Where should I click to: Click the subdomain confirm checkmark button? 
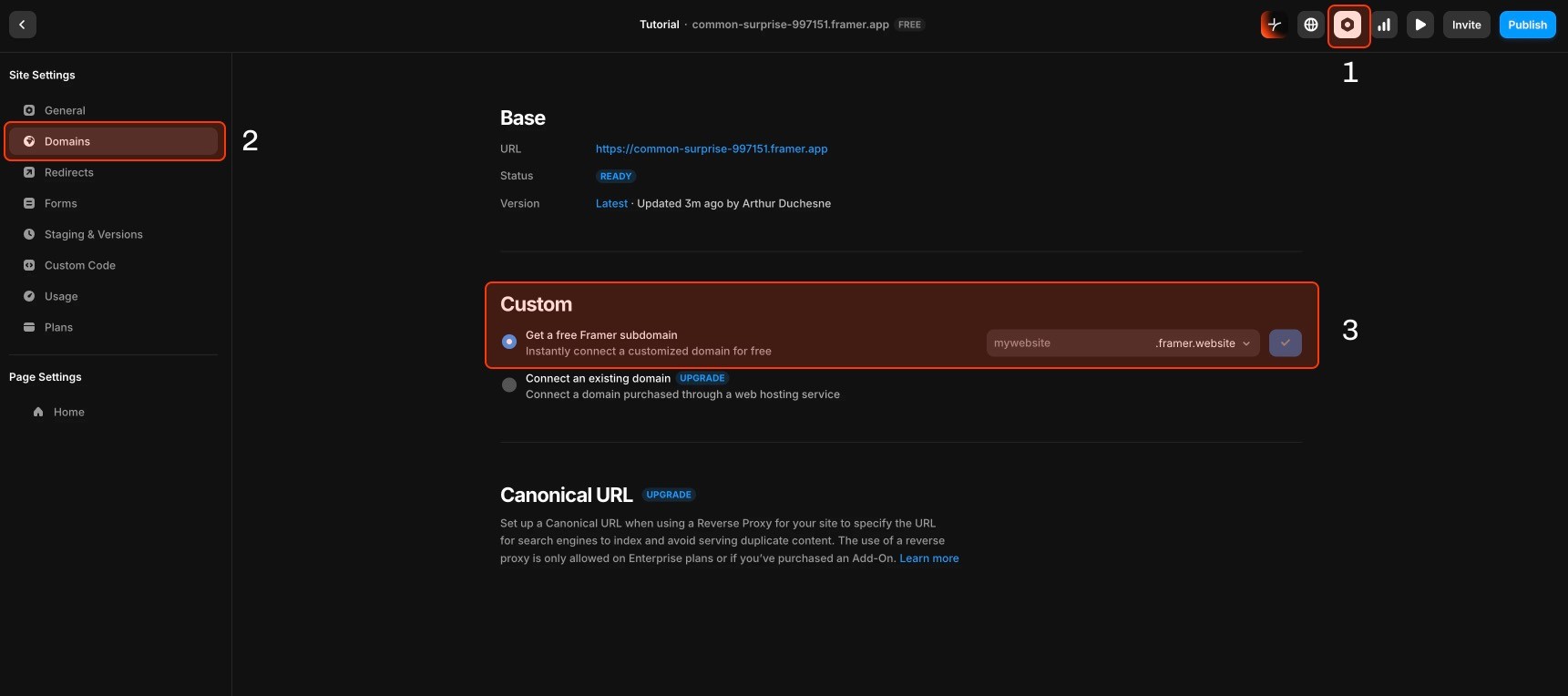click(1286, 343)
